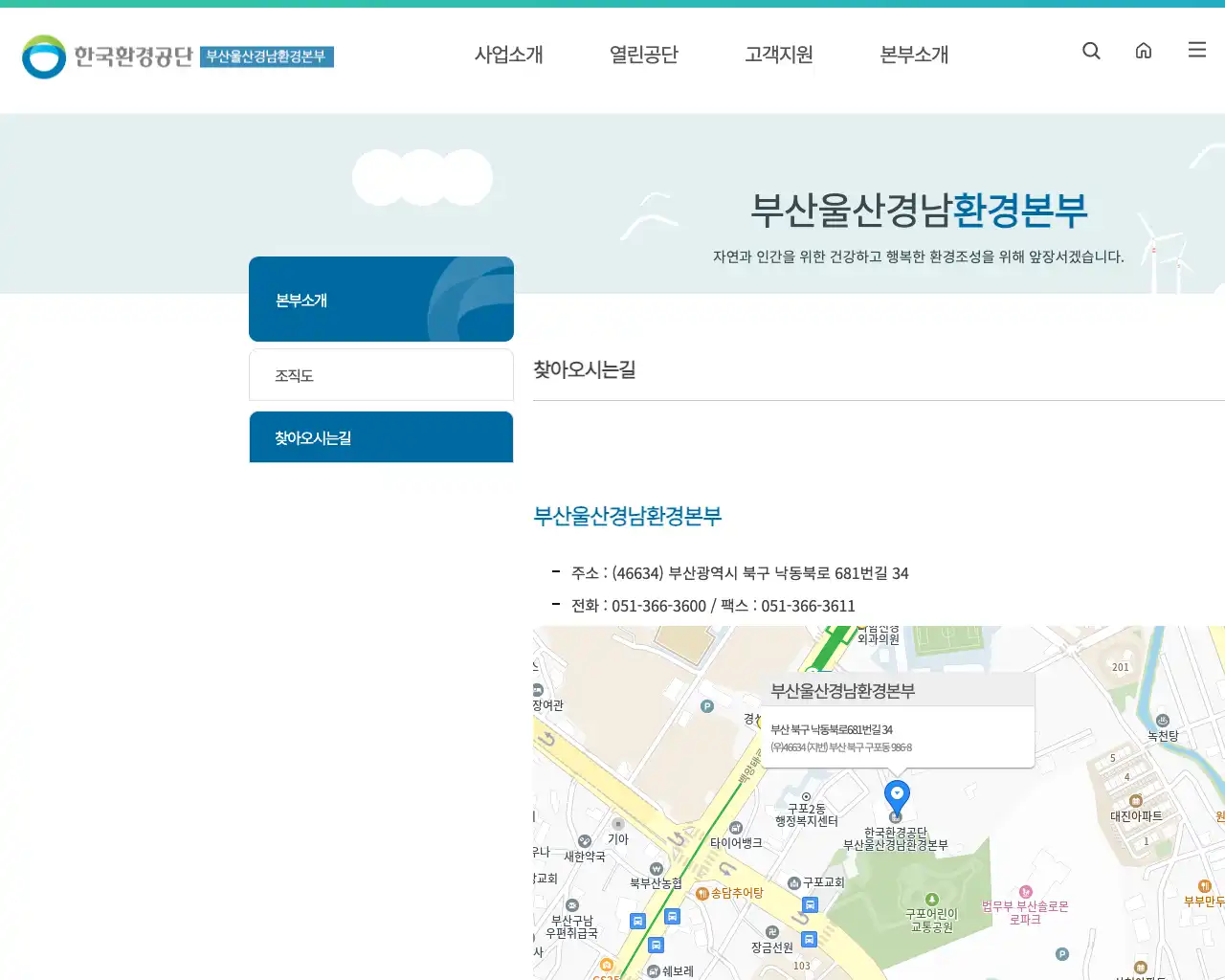Click the 본부소개 sidebar header panel
Screen dimensions: 1225x980
381,299
